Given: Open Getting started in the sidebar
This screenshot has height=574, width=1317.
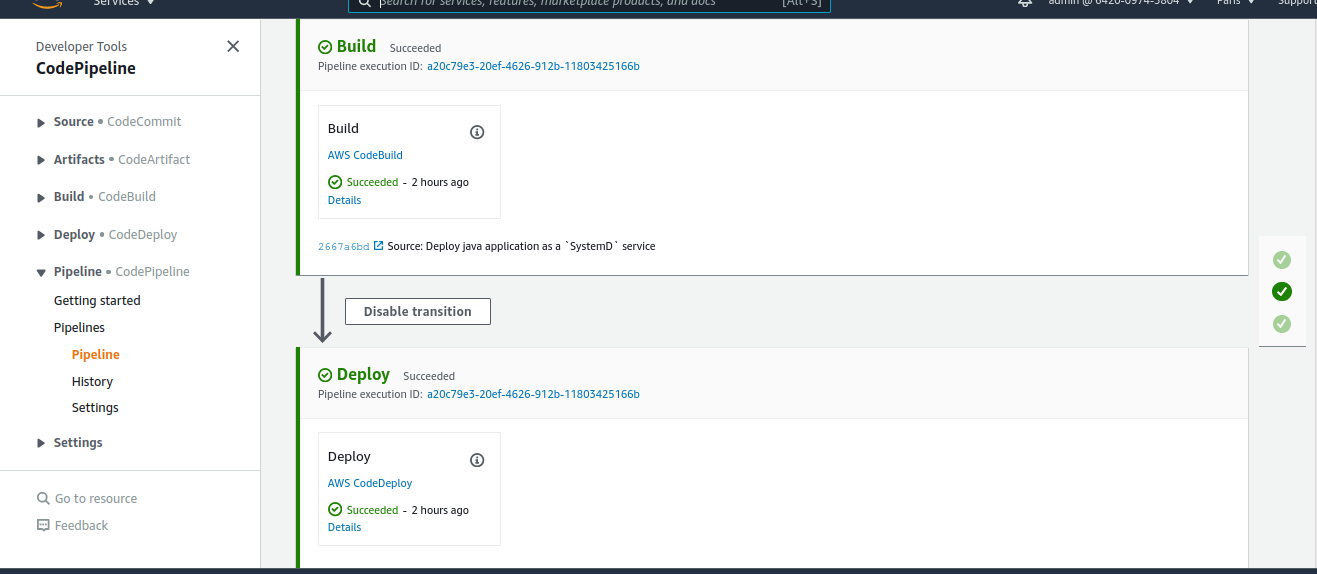Looking at the screenshot, I should click(97, 300).
